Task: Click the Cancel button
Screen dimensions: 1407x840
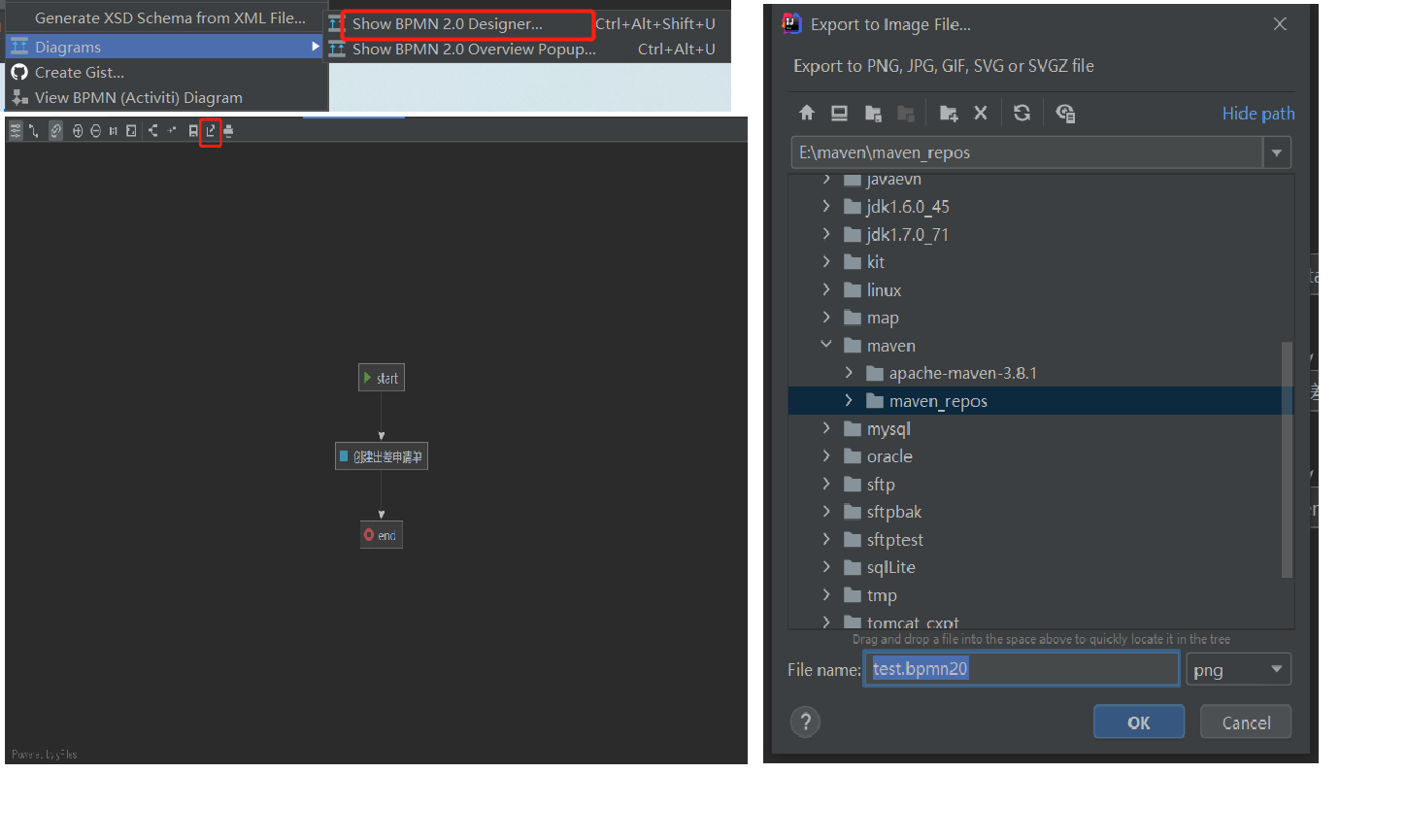Action: coord(1246,722)
